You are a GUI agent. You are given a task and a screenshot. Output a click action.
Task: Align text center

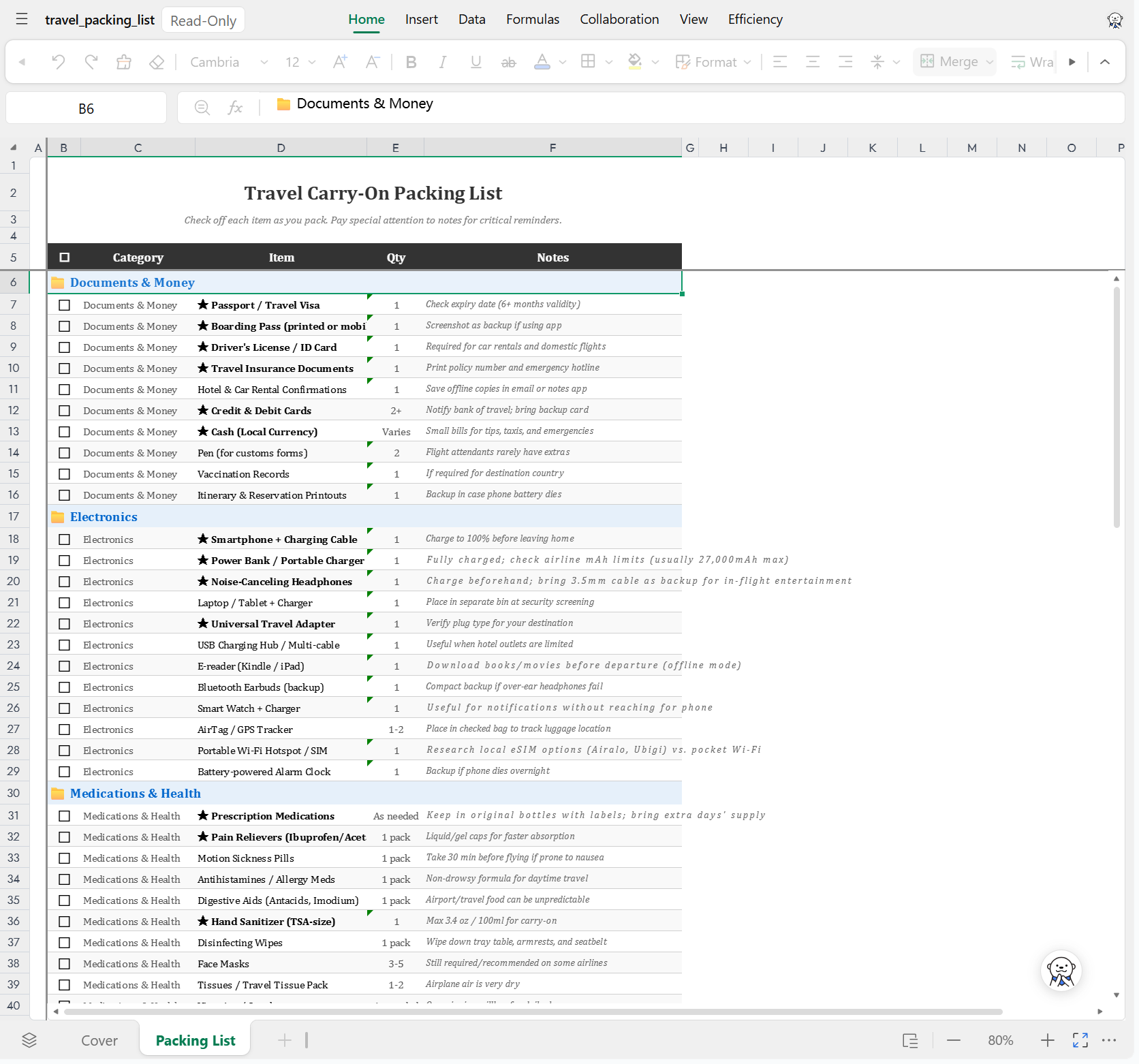[x=813, y=62]
